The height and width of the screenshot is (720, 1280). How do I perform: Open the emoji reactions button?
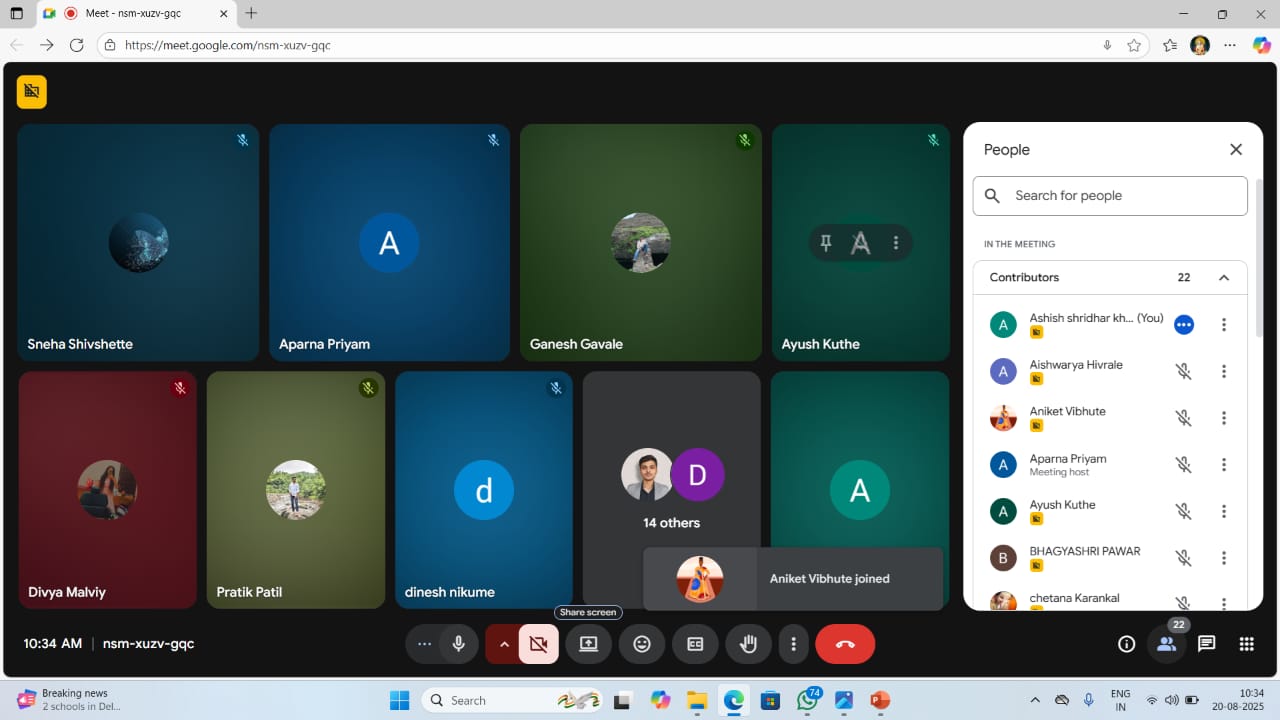point(642,644)
